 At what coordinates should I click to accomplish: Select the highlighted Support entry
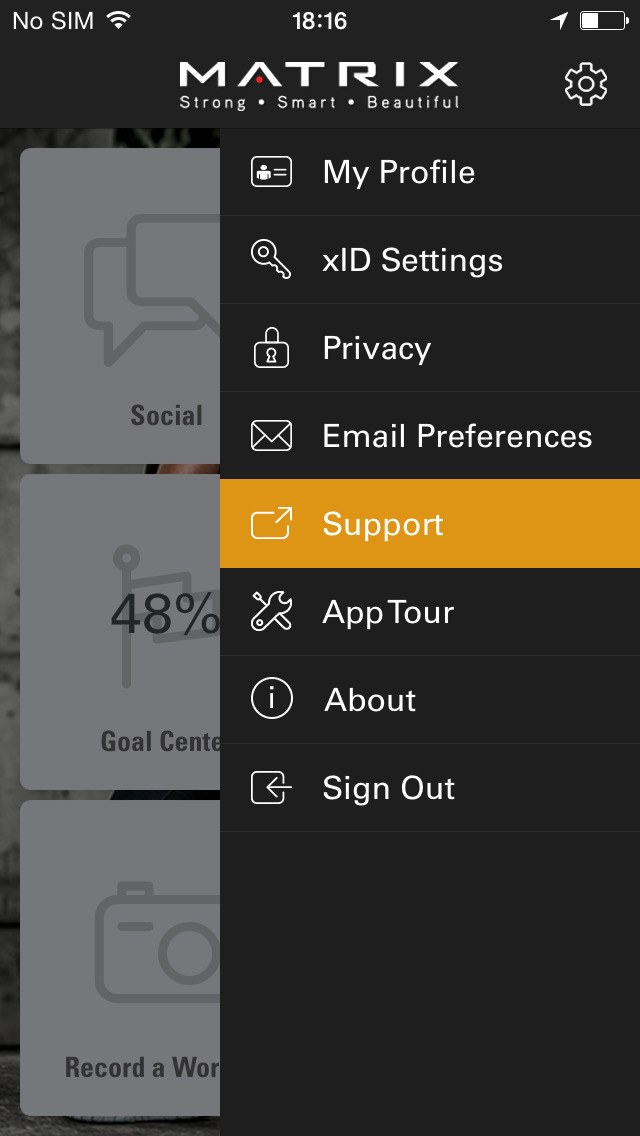430,523
